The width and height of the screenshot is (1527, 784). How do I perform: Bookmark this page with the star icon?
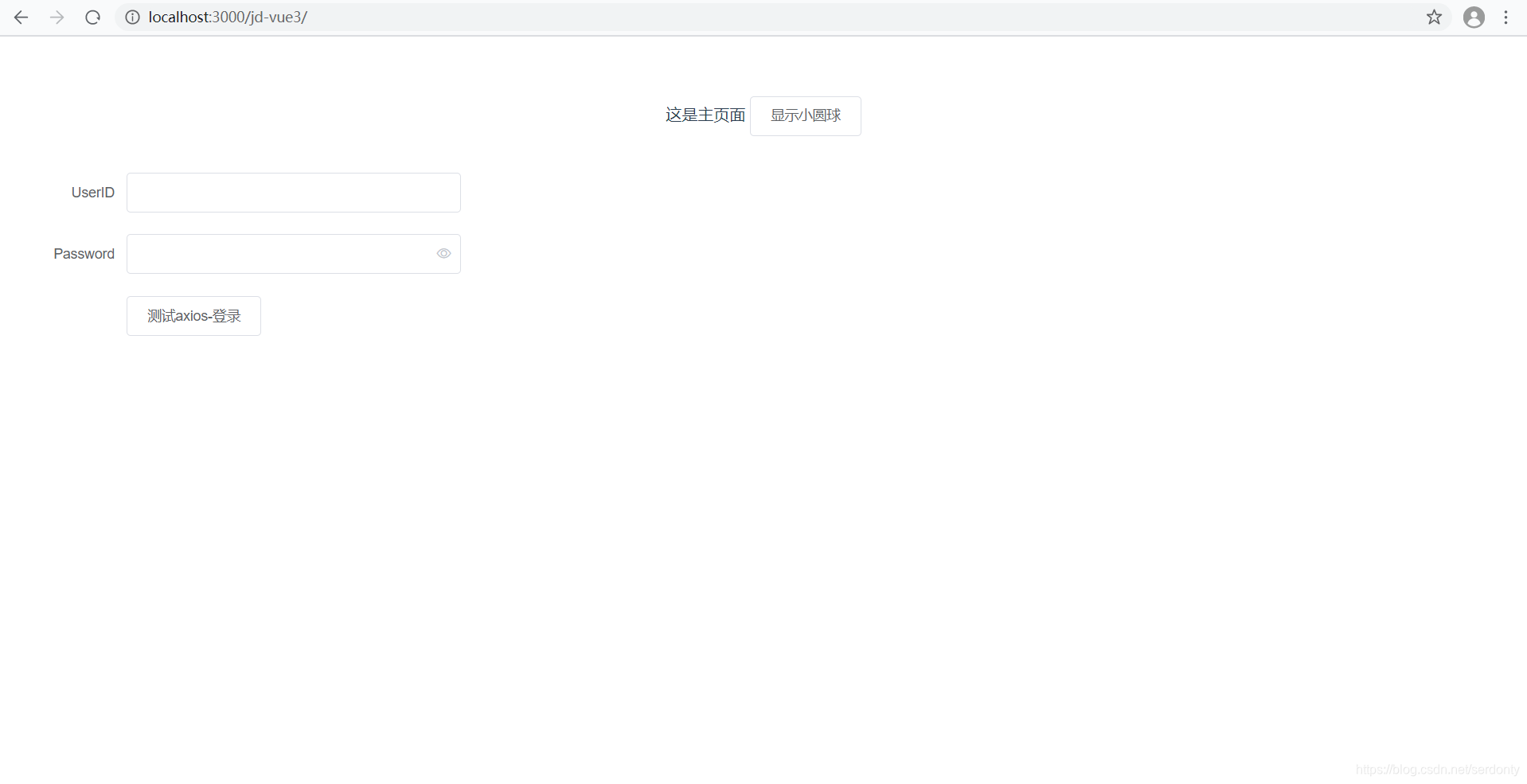tap(1434, 18)
